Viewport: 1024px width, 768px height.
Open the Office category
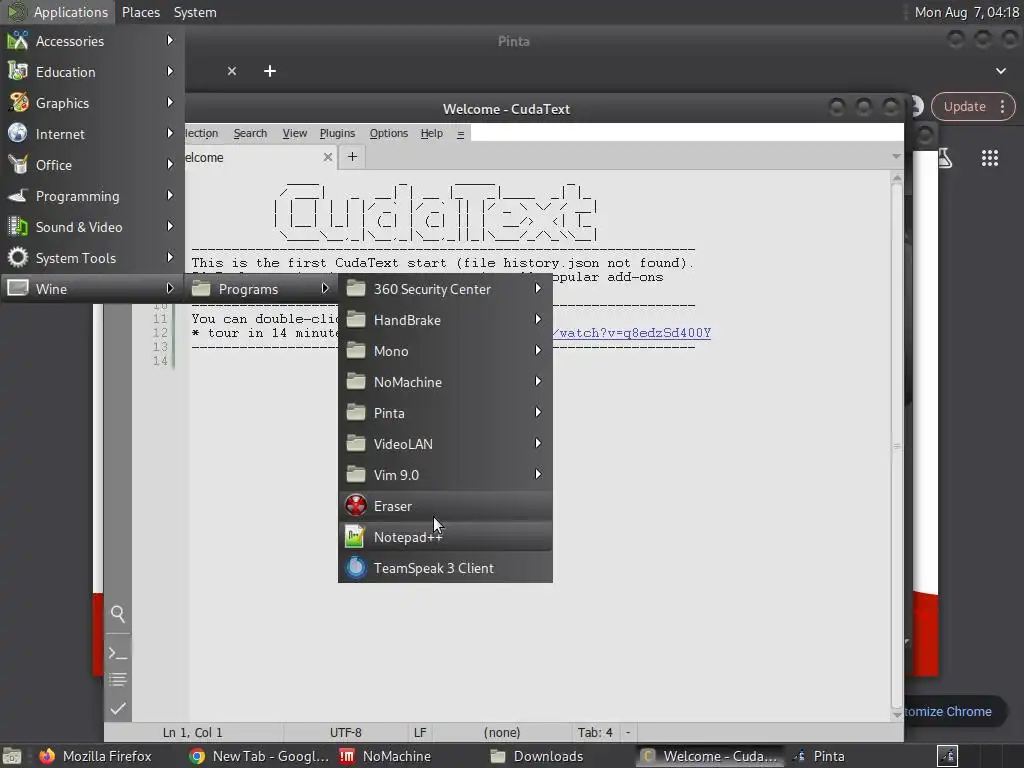coord(92,165)
